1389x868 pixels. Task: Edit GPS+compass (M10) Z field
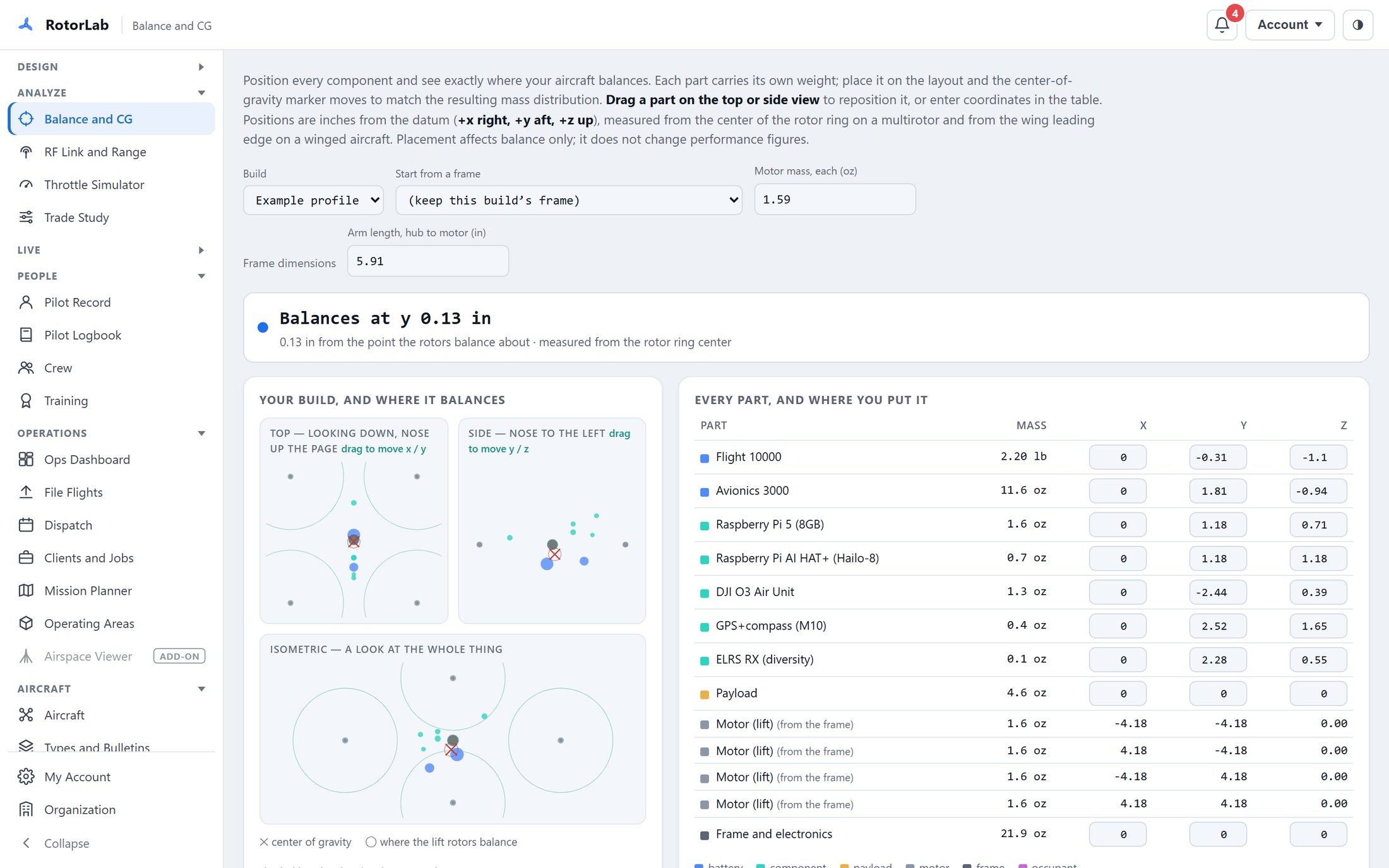1318,626
